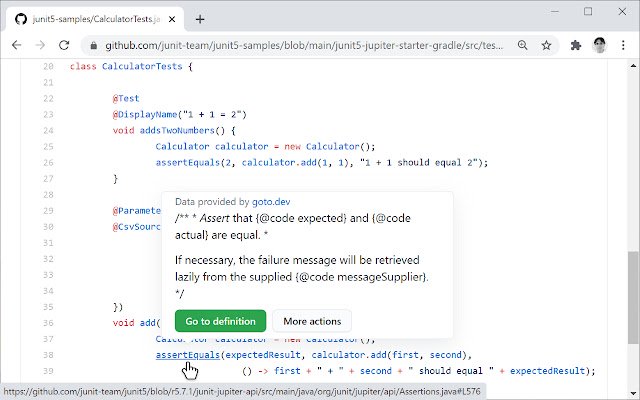Open the Chrome three-dot menu
The width and height of the screenshot is (640, 400).
point(623,45)
